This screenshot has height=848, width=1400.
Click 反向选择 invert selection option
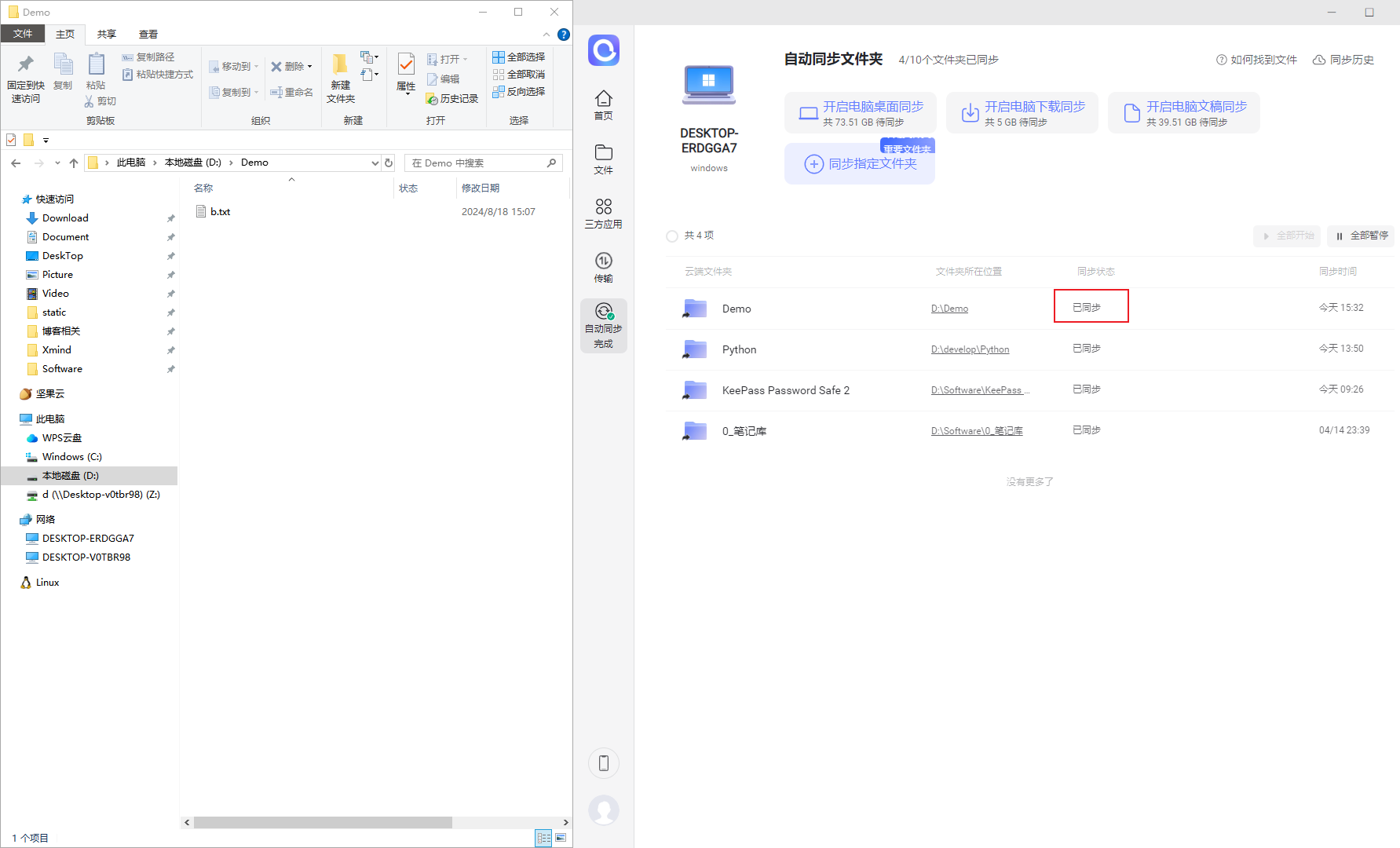[519, 91]
